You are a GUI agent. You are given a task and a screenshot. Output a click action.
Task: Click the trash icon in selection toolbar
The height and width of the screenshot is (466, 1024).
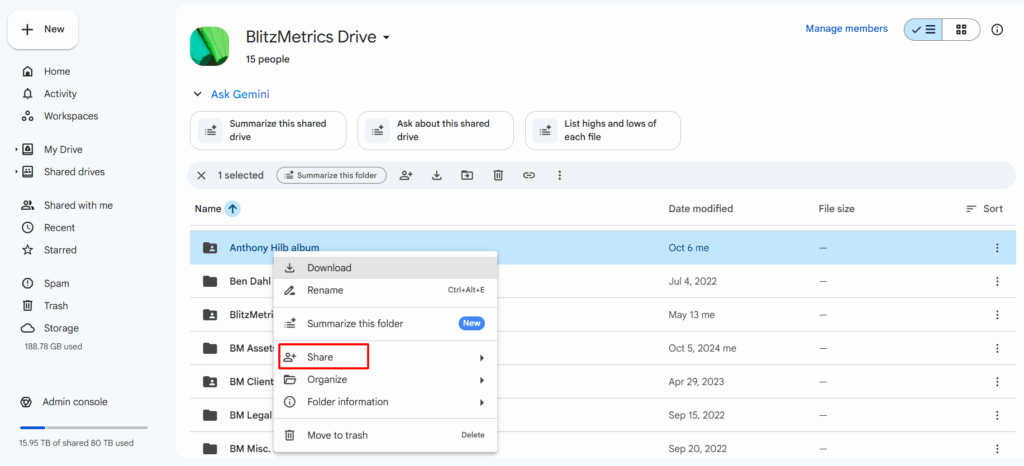tap(498, 175)
